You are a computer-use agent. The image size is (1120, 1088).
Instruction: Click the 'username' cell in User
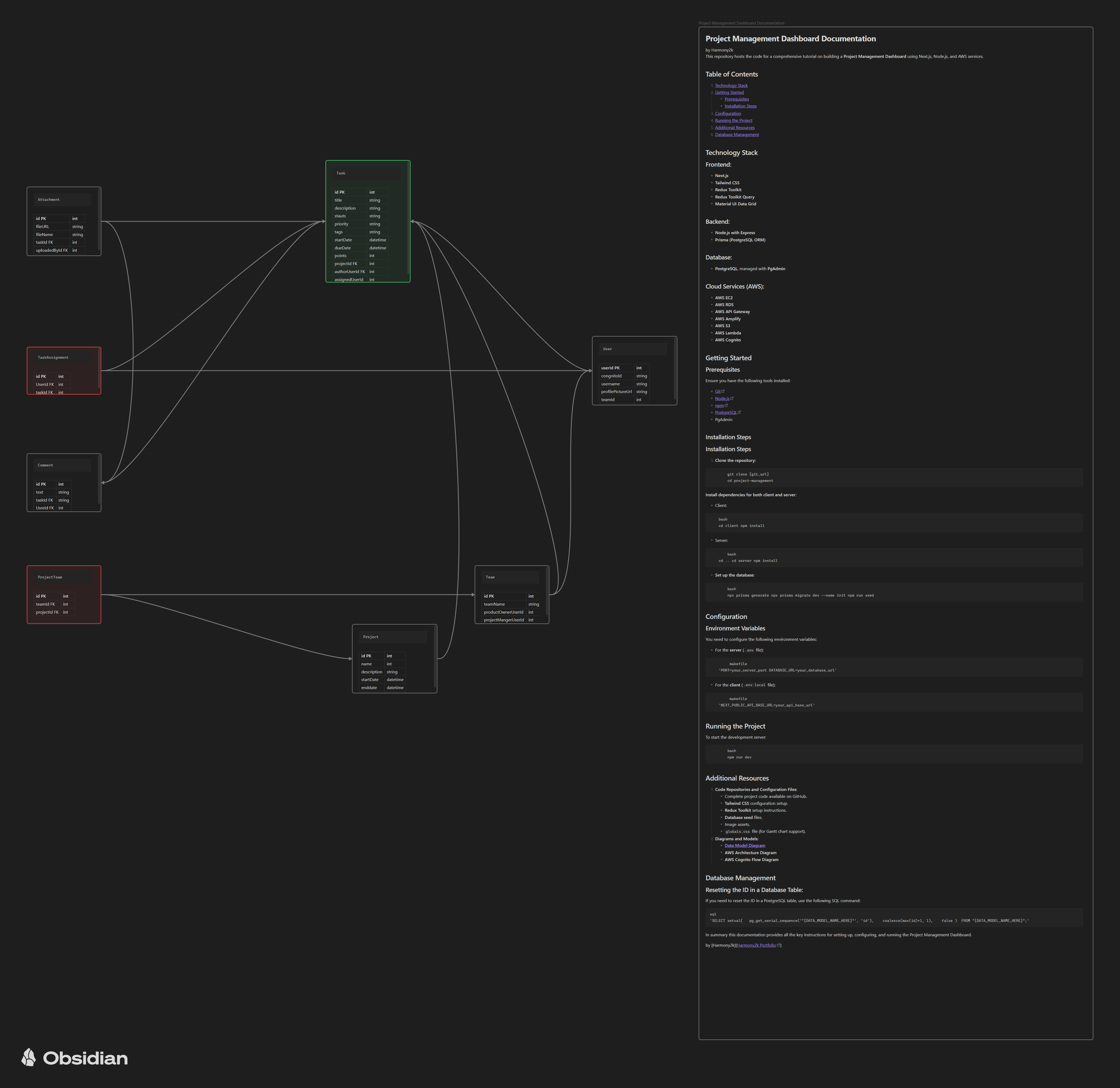tap(617, 384)
